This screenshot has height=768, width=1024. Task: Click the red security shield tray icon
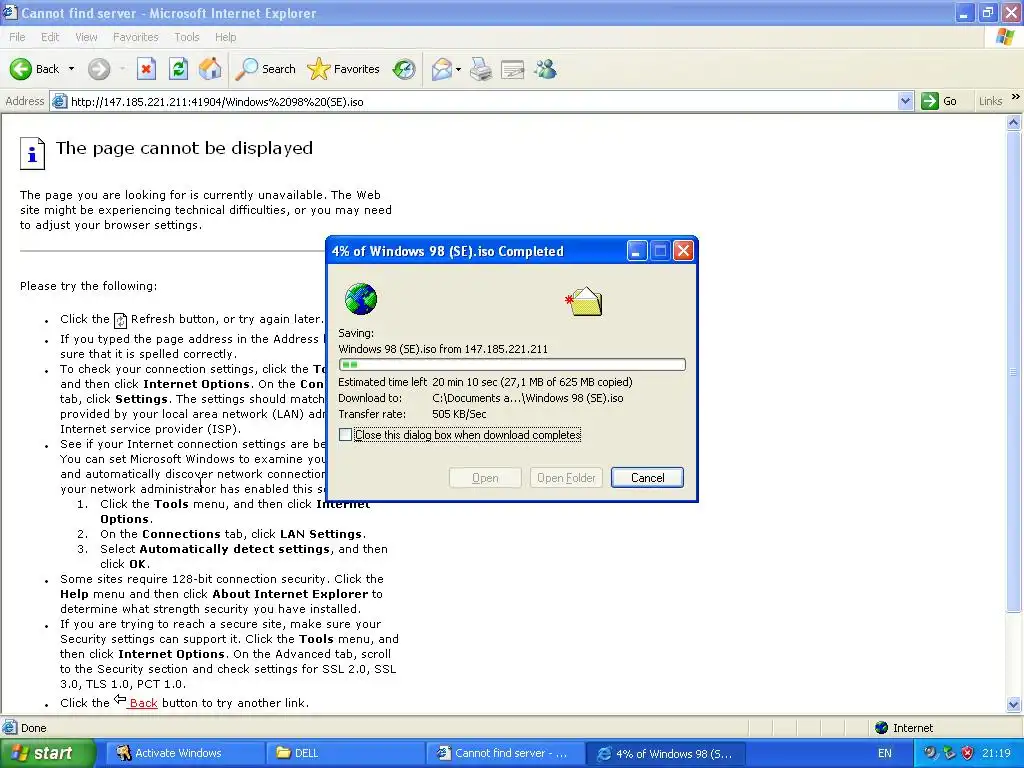[x=967, y=753]
